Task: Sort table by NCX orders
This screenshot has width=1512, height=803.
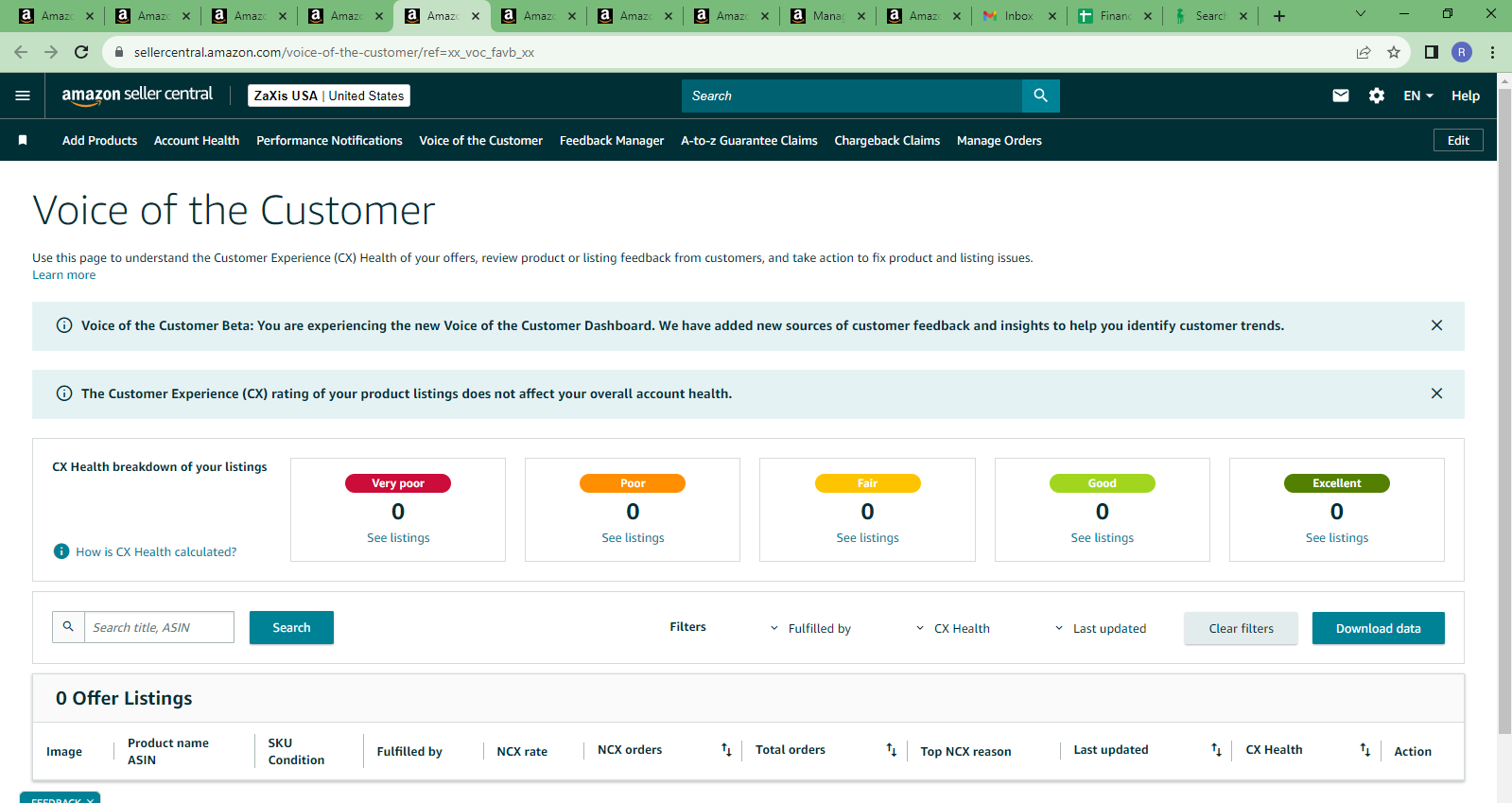Action: pos(726,750)
